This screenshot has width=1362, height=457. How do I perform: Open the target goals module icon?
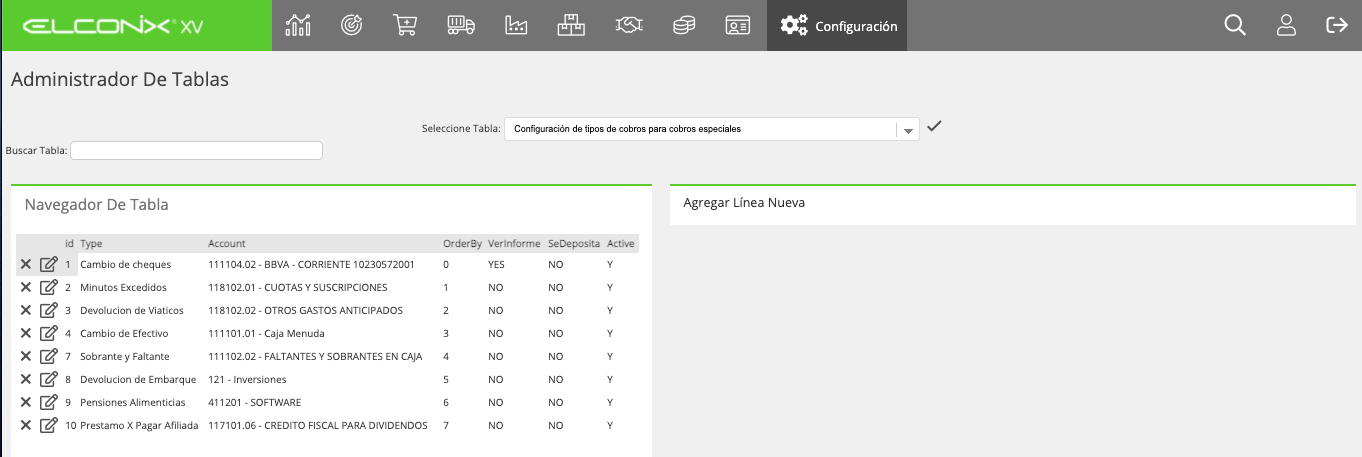[x=351, y=25]
